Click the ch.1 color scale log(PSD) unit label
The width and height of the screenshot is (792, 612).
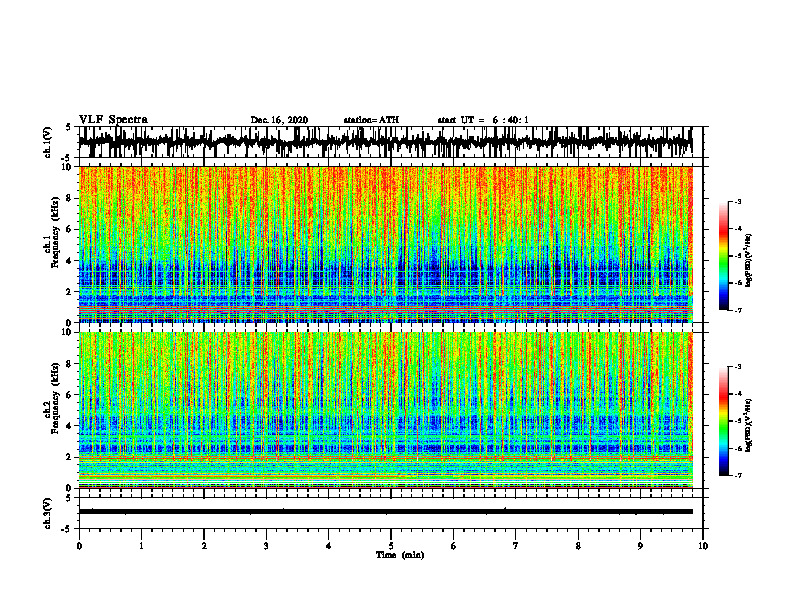[749, 260]
